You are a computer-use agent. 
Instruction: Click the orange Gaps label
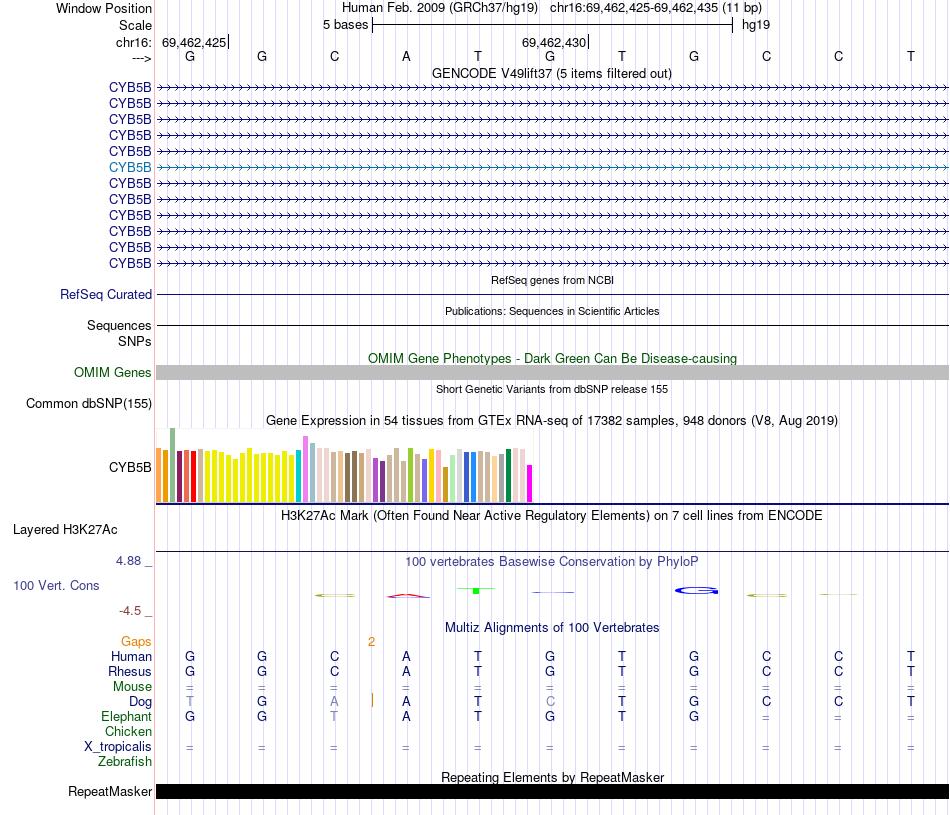(136, 641)
